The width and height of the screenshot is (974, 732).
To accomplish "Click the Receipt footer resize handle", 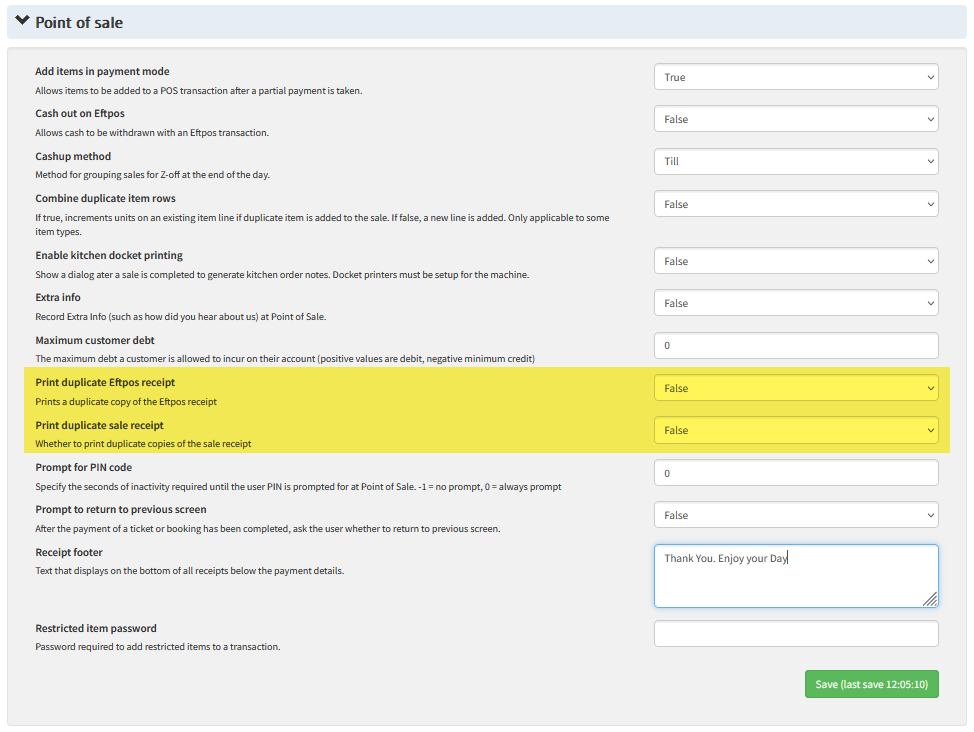I will 930,599.
